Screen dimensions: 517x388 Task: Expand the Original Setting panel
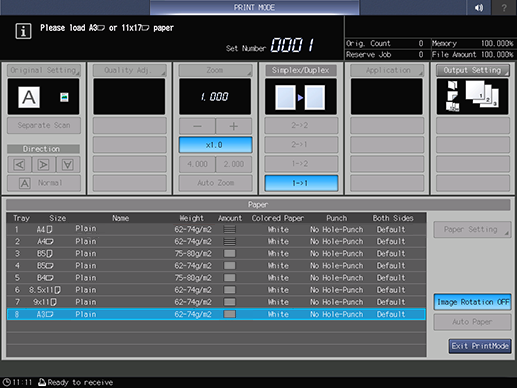point(44,70)
